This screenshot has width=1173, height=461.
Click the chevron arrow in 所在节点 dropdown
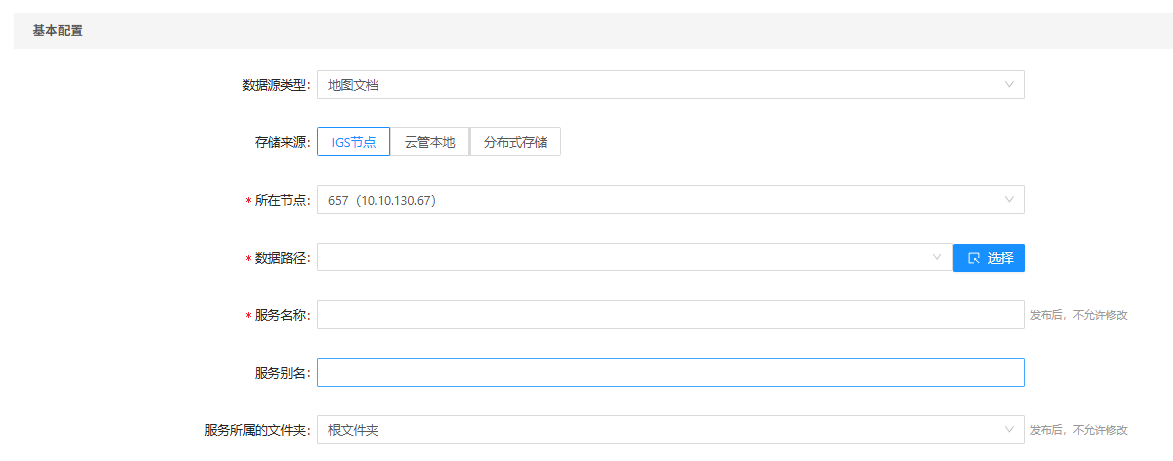pos(1009,200)
